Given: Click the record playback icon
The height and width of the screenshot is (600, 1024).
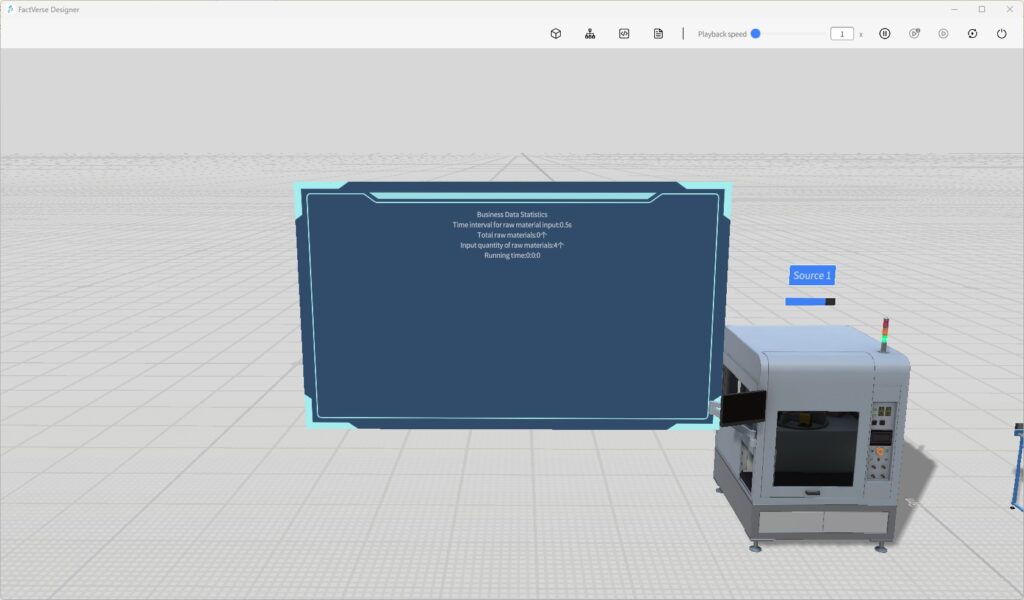Looking at the screenshot, I should pos(914,34).
